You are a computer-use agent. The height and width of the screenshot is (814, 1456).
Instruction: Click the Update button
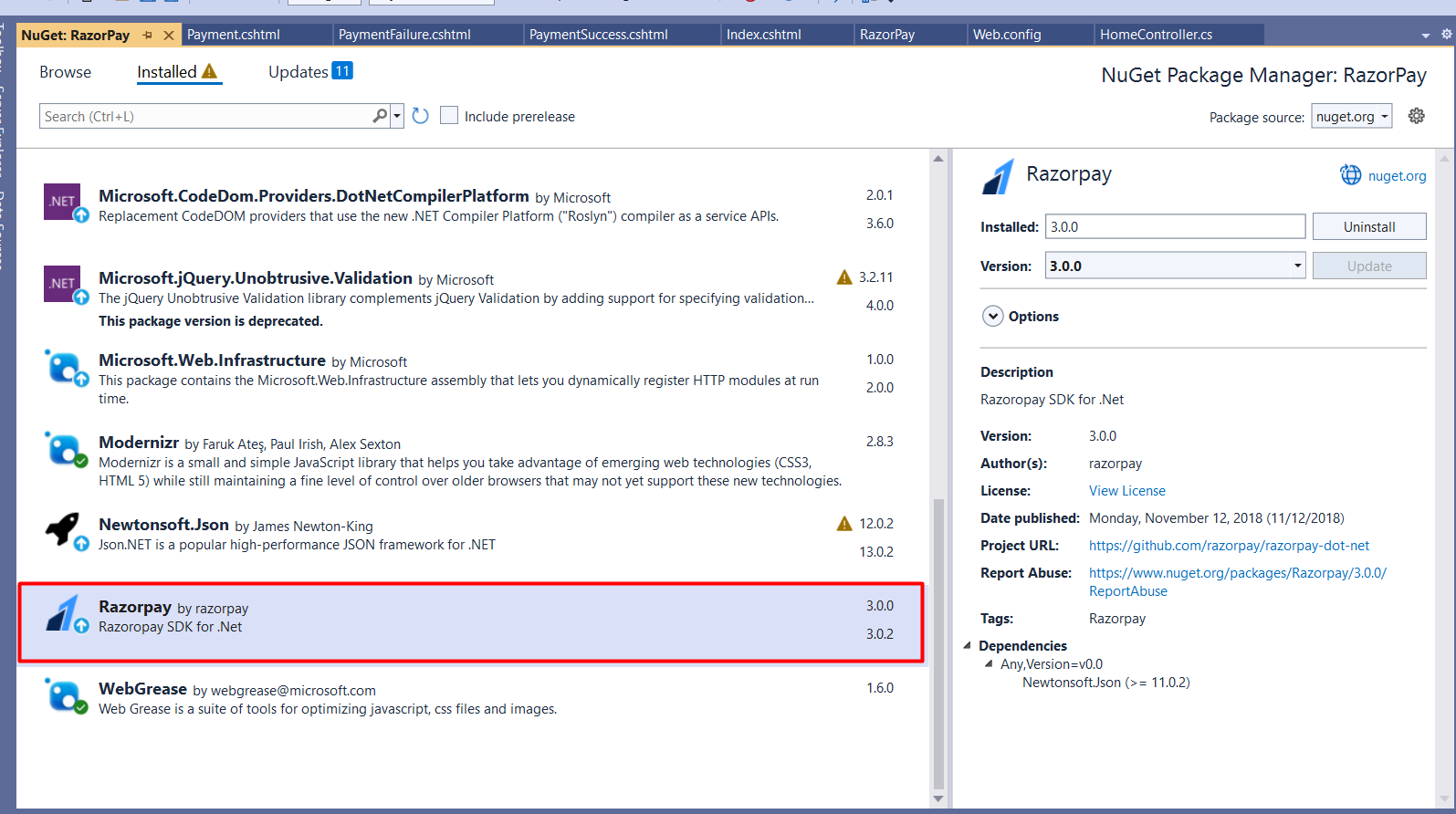click(x=1369, y=266)
